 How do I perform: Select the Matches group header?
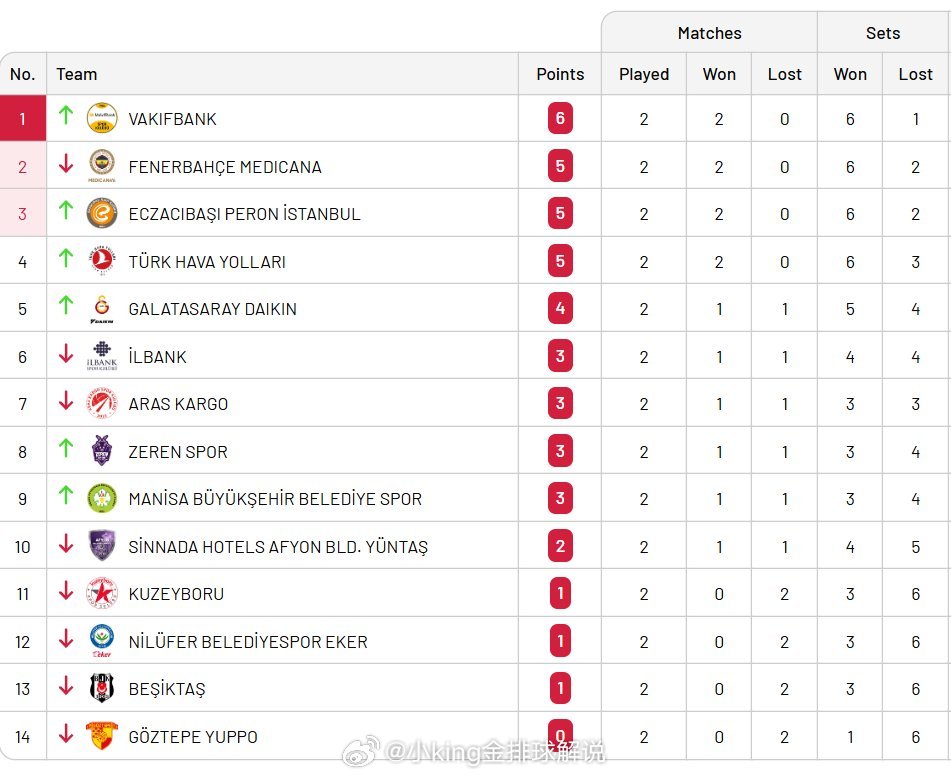[x=710, y=33]
